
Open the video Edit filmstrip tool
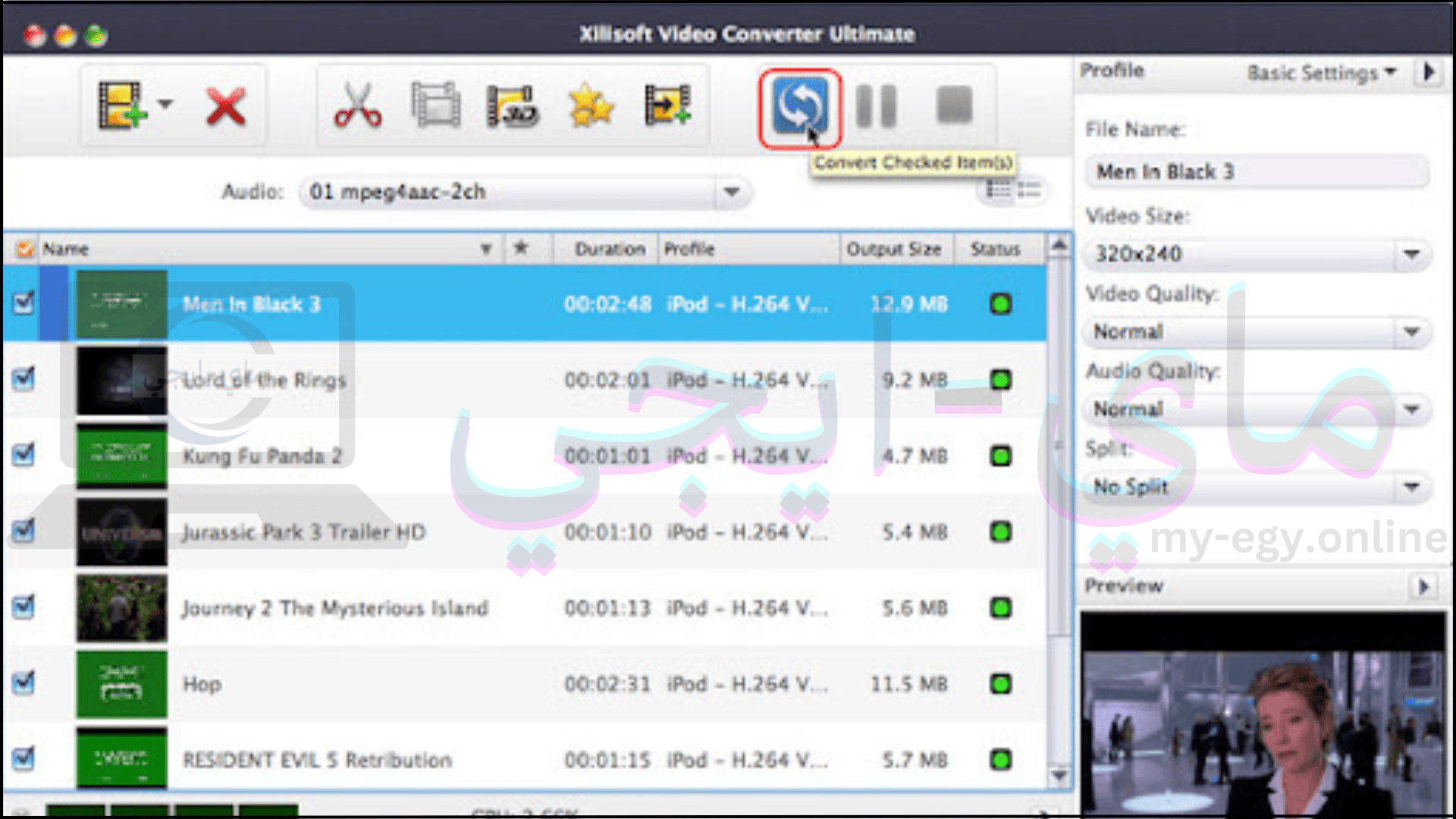[435, 105]
